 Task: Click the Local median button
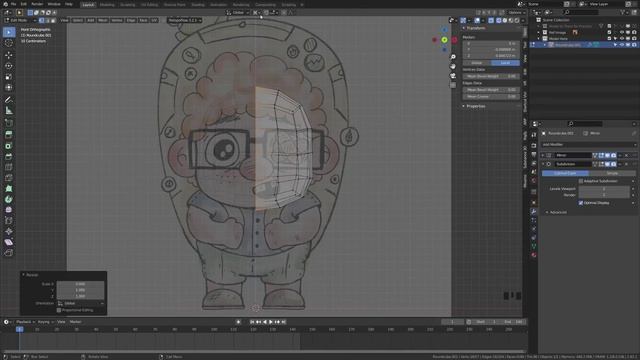pos(505,63)
